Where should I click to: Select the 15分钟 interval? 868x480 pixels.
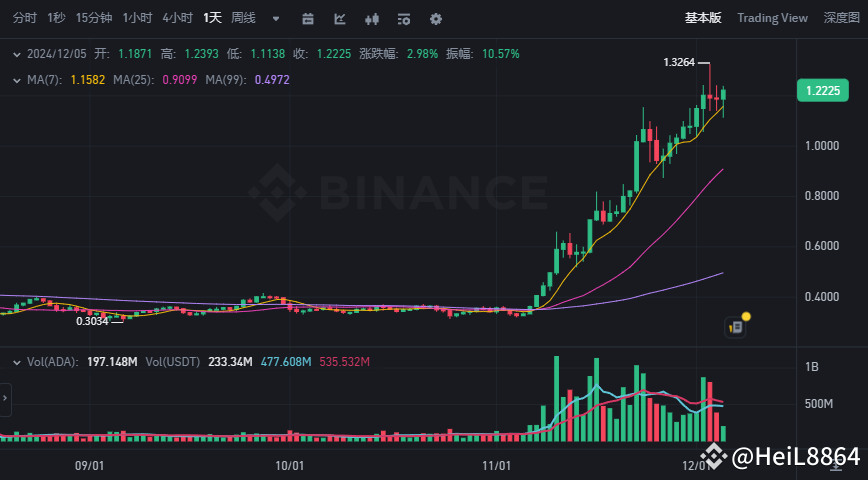tap(95, 18)
